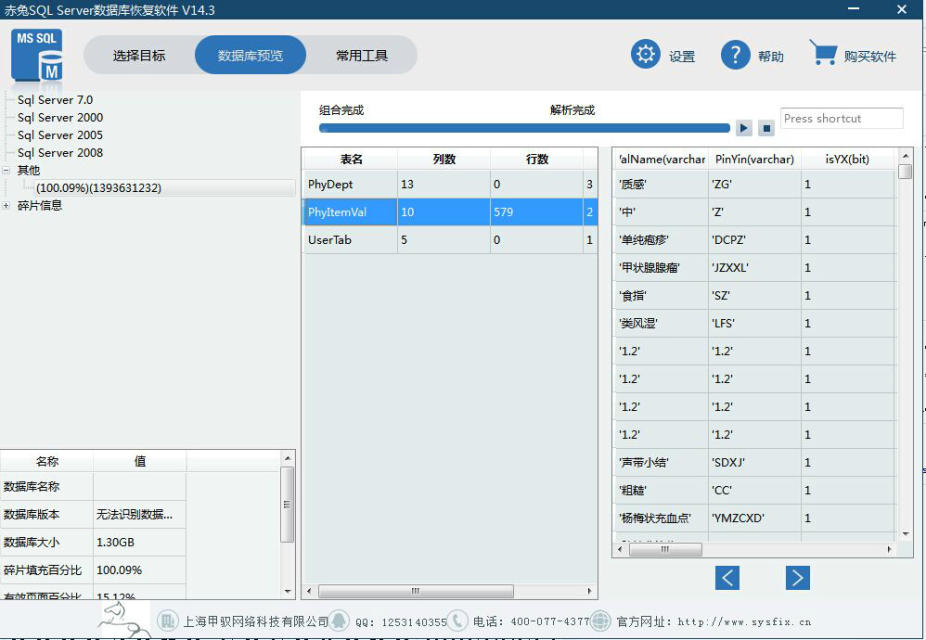This screenshot has height=640, width=926.
Task: Click the 碎片信息 tree label
Action: click(x=40, y=205)
